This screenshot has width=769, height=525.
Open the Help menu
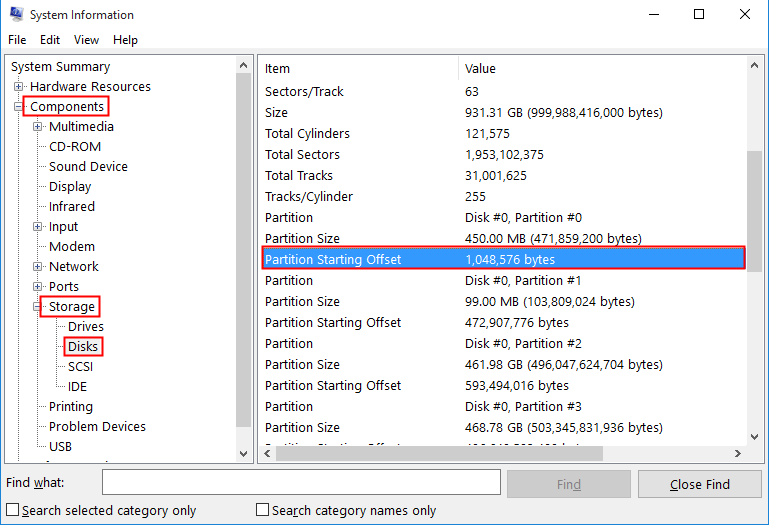125,40
